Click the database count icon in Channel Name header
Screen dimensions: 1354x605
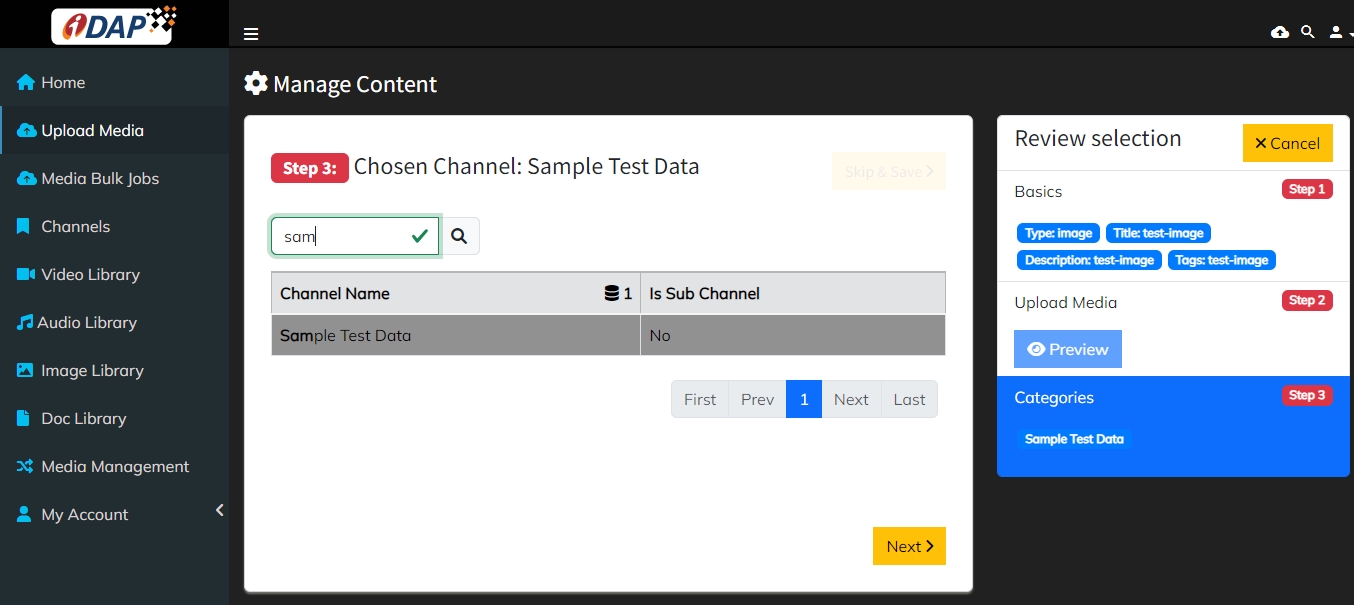tap(612, 293)
